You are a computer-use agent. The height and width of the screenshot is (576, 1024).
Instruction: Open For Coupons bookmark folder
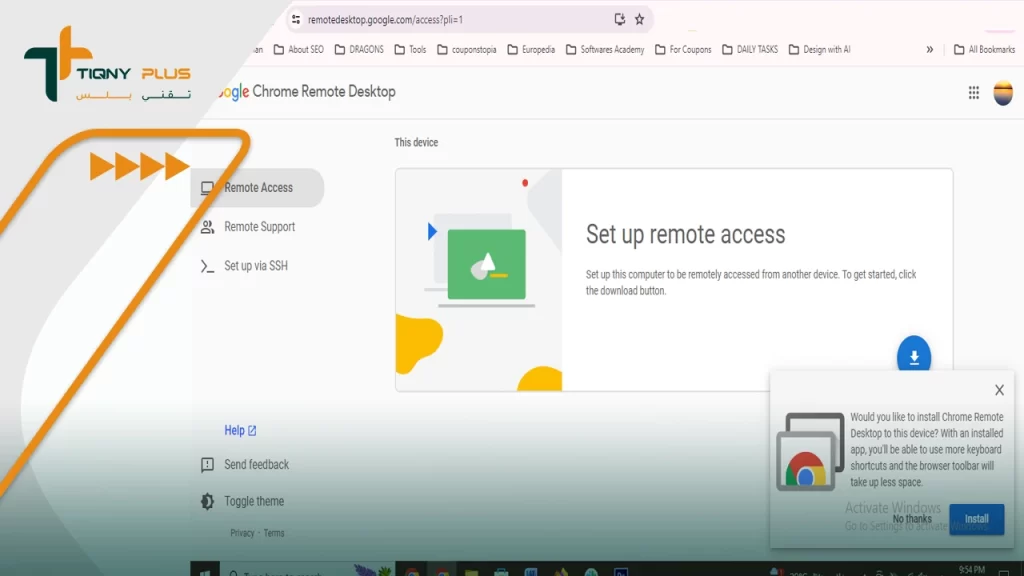click(683, 50)
